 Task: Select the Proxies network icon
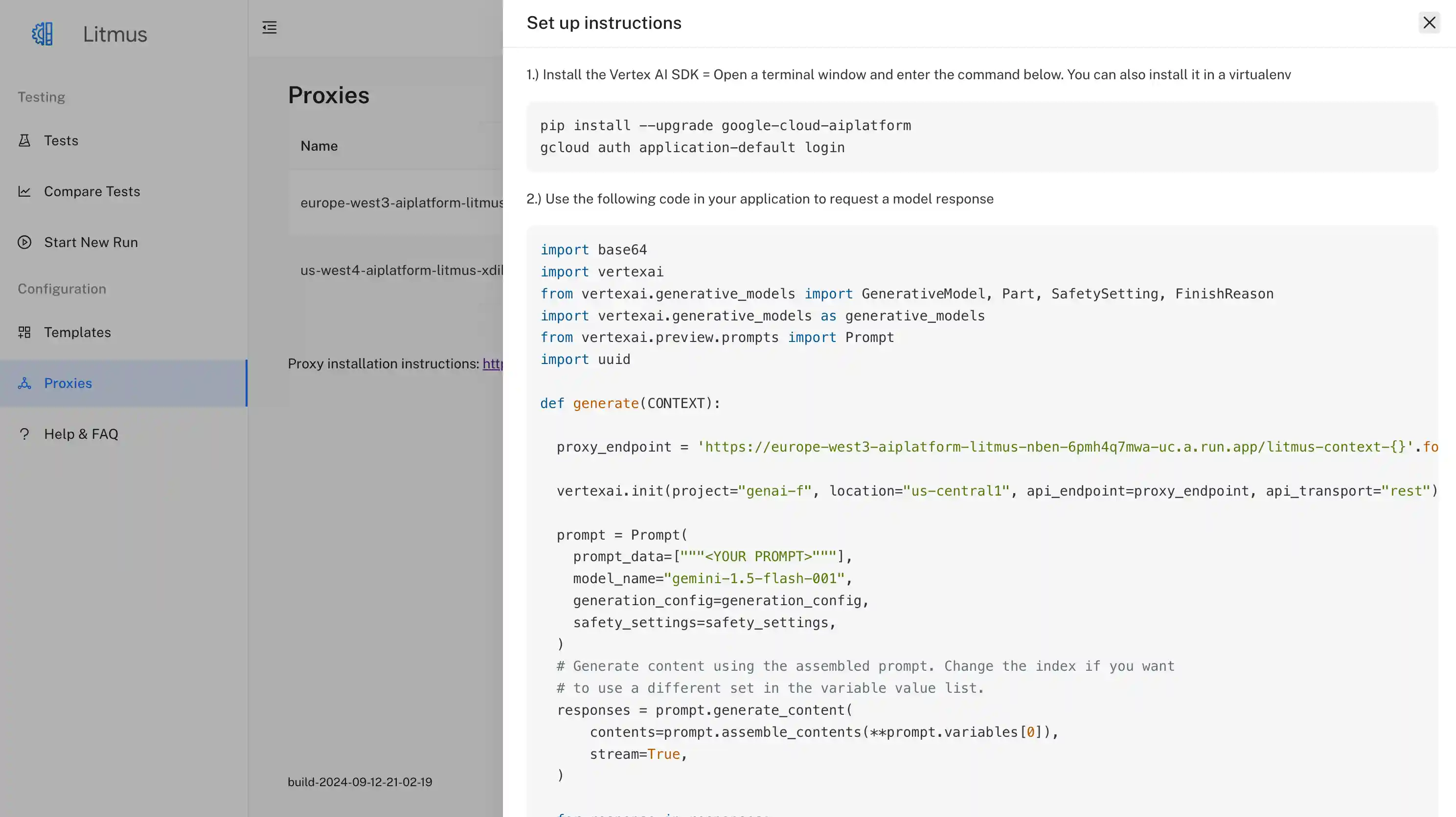[24, 383]
